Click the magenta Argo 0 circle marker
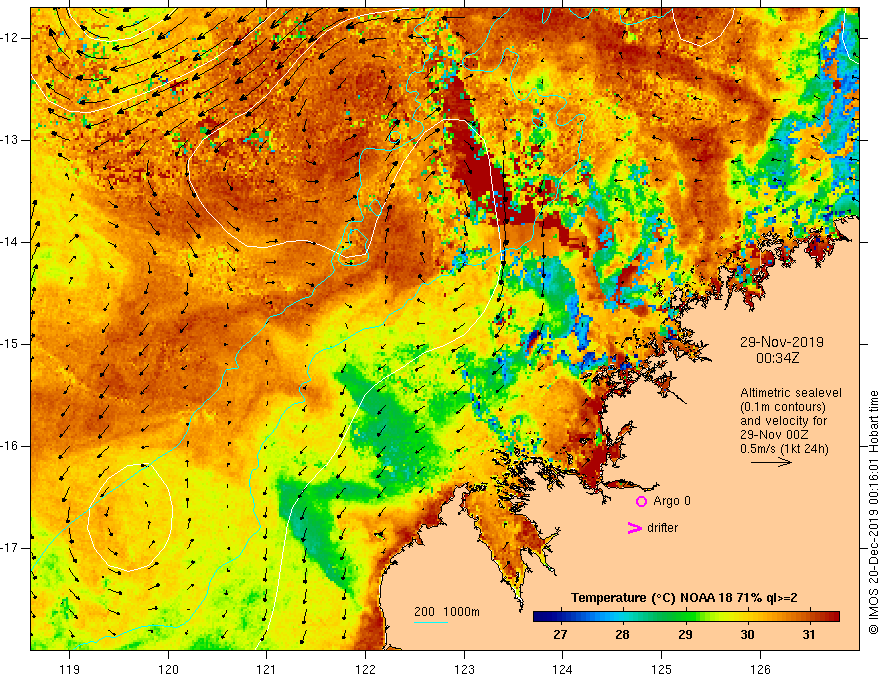Screen dimensions: 880x680 point(641,502)
